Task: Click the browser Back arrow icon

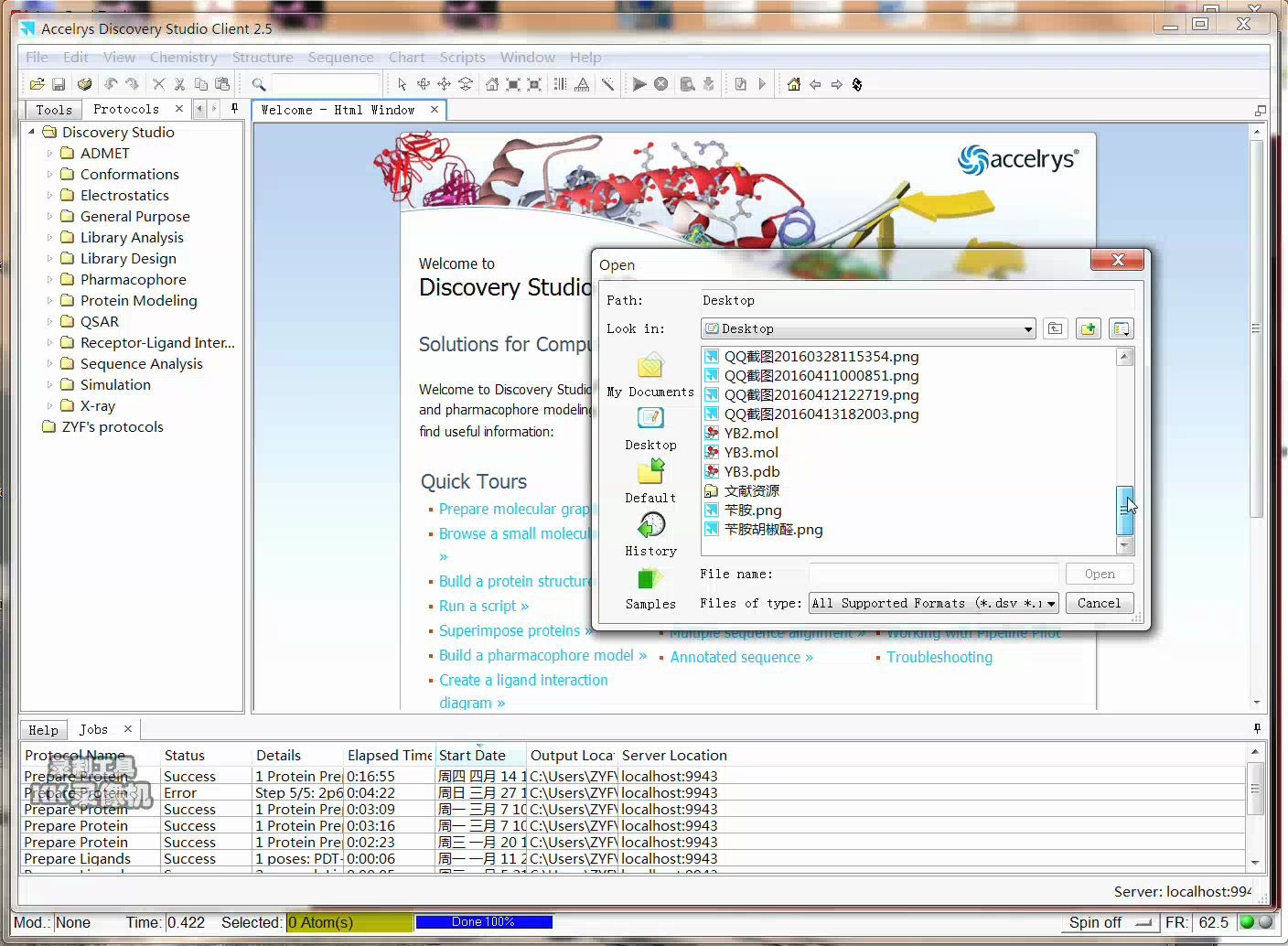Action: 815,84
